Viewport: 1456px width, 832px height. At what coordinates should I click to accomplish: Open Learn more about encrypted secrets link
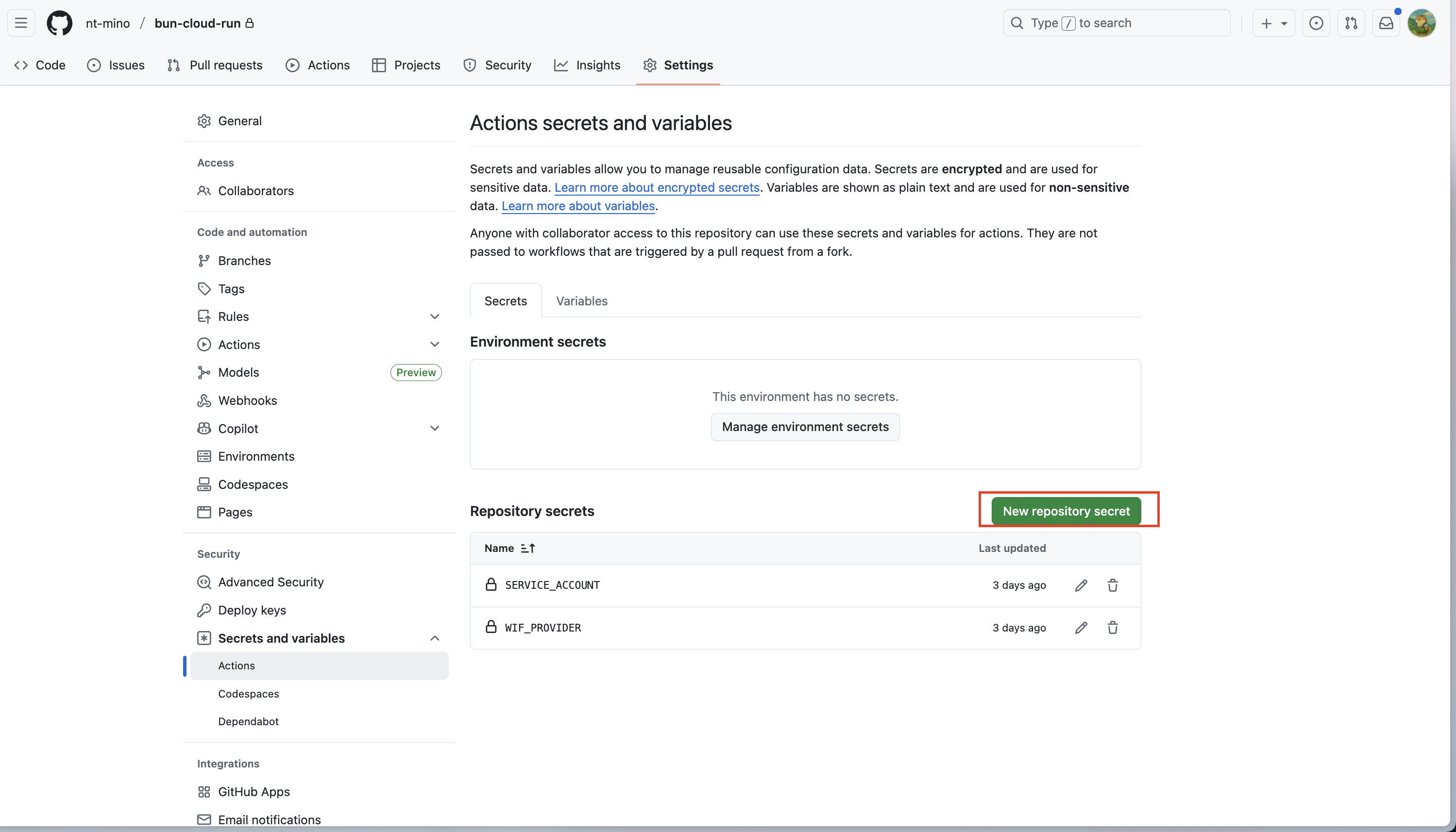tap(657, 187)
